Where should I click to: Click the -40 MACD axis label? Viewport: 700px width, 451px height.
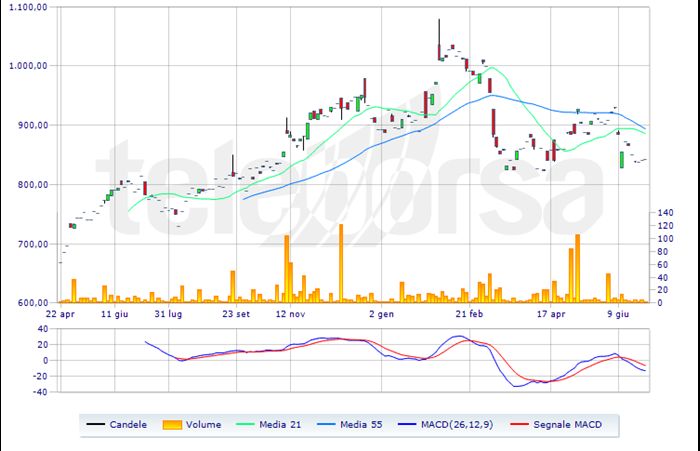(40, 392)
